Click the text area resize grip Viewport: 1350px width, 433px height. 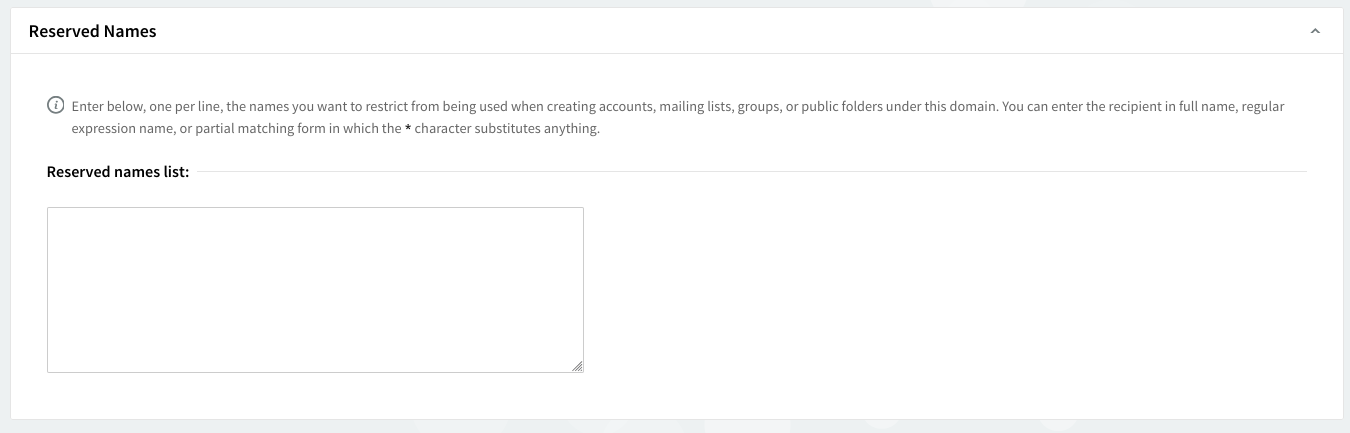[577, 367]
